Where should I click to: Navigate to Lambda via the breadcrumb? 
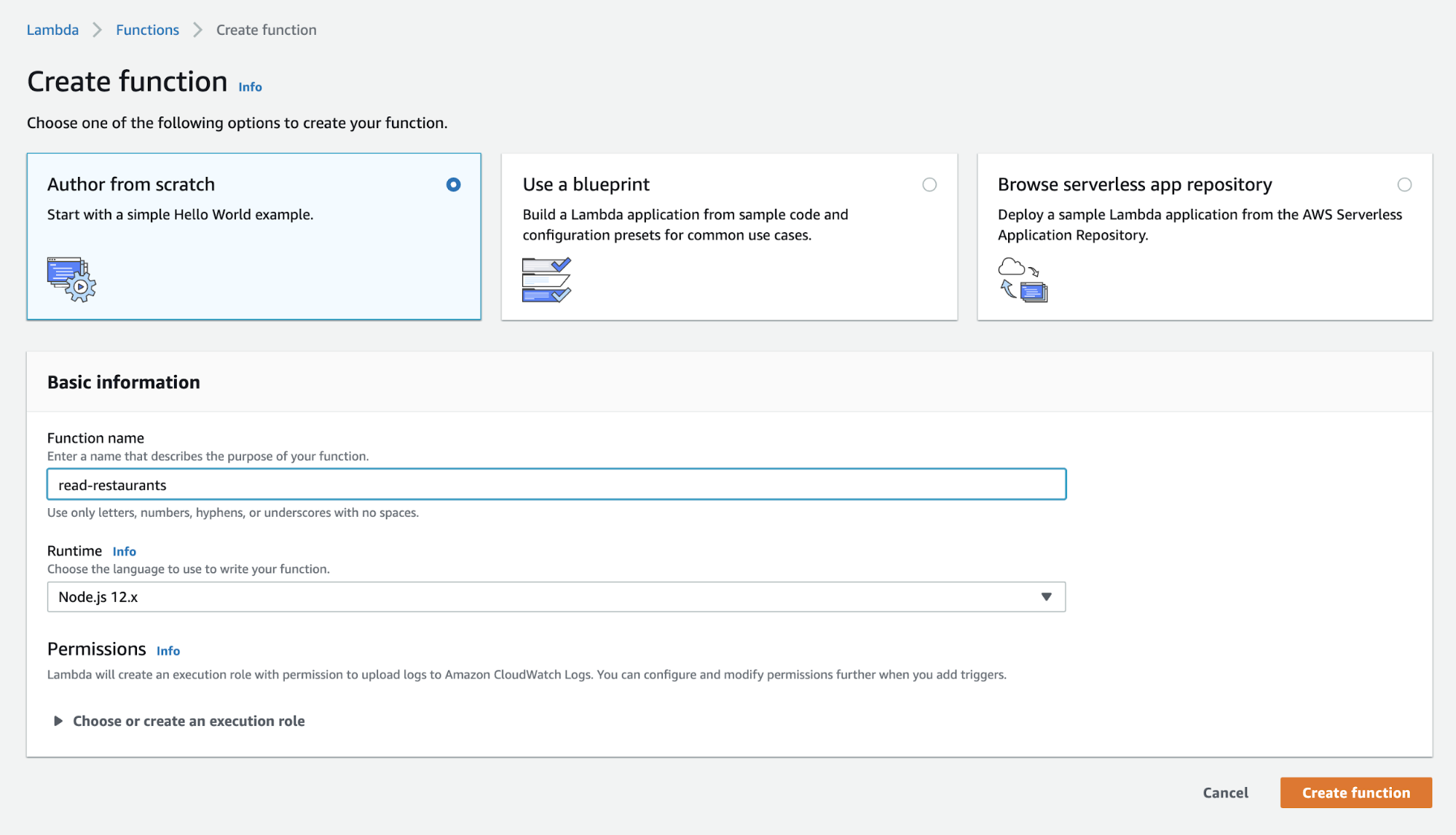tap(52, 30)
